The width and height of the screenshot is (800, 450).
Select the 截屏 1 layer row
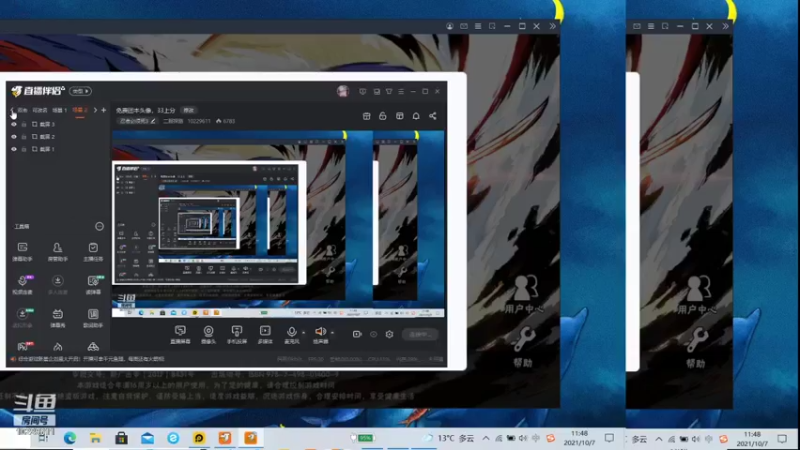59,149
